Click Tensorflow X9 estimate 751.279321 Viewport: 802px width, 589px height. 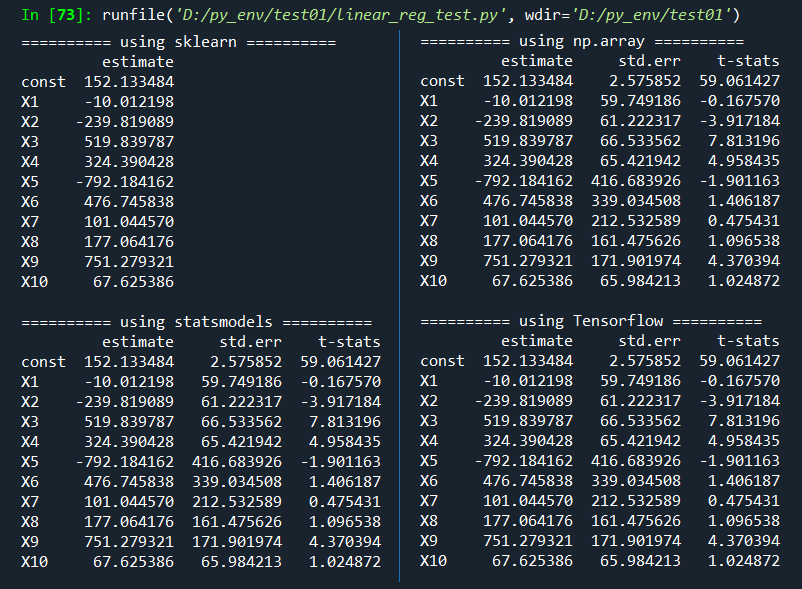[528, 541]
